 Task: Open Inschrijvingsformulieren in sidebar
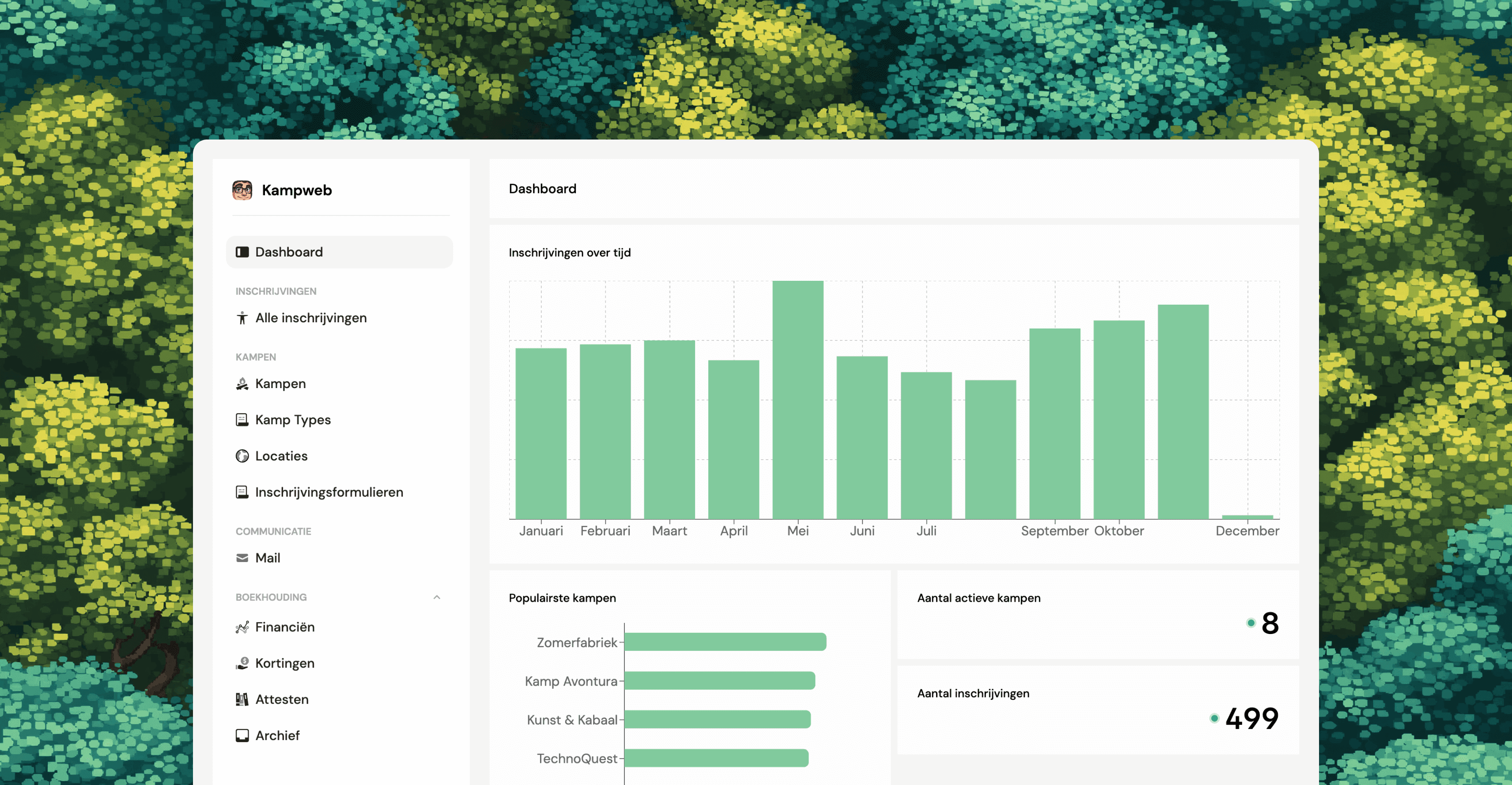[329, 492]
